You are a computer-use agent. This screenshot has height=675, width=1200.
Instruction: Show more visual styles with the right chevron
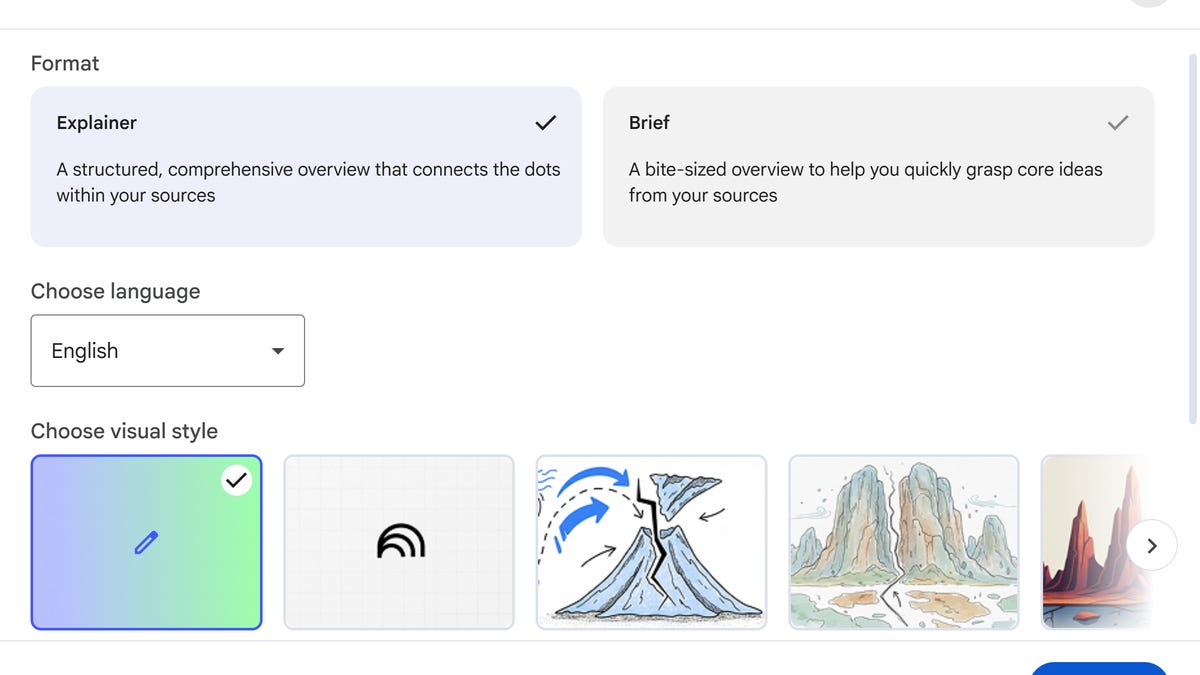tap(1152, 545)
